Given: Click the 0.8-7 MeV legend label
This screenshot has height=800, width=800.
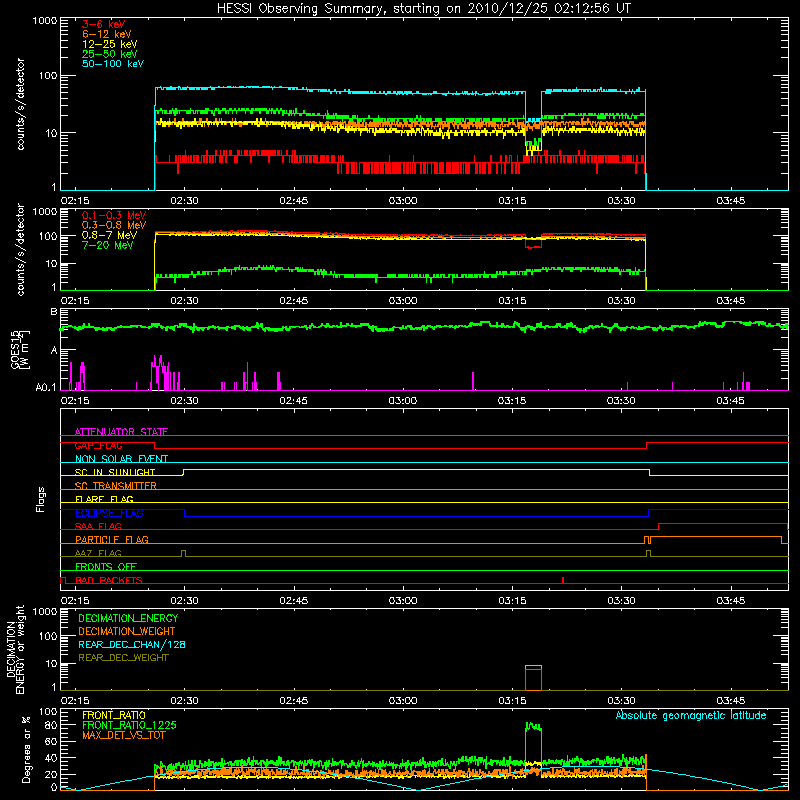Looking at the screenshot, I should click(x=109, y=235).
